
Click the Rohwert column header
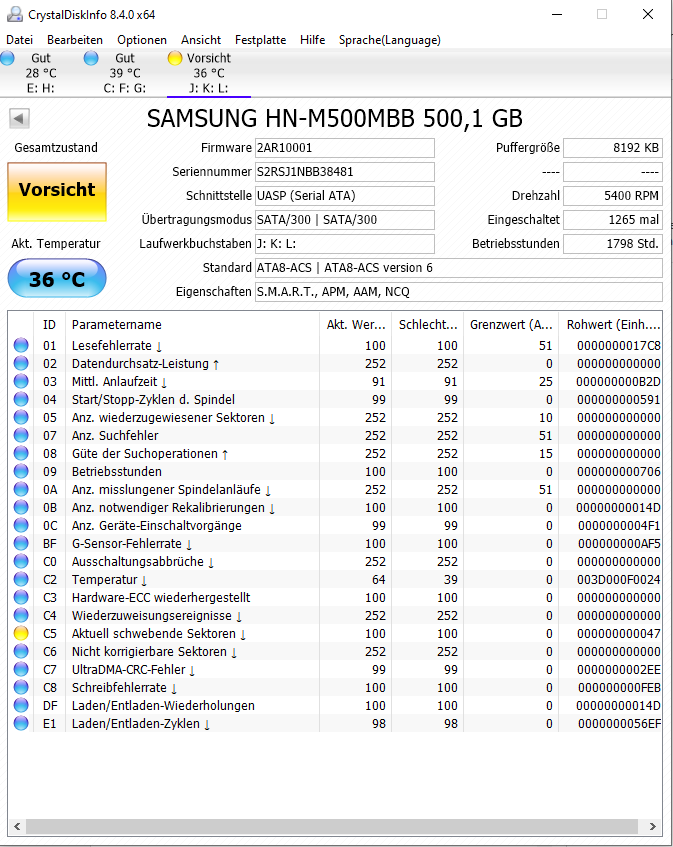click(611, 325)
